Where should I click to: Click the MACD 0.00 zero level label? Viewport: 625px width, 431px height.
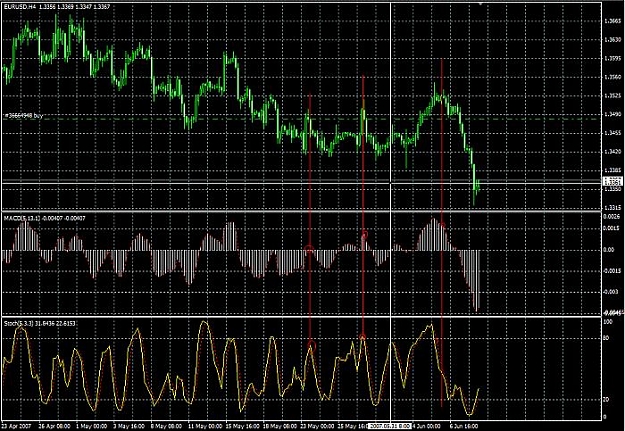click(x=609, y=250)
